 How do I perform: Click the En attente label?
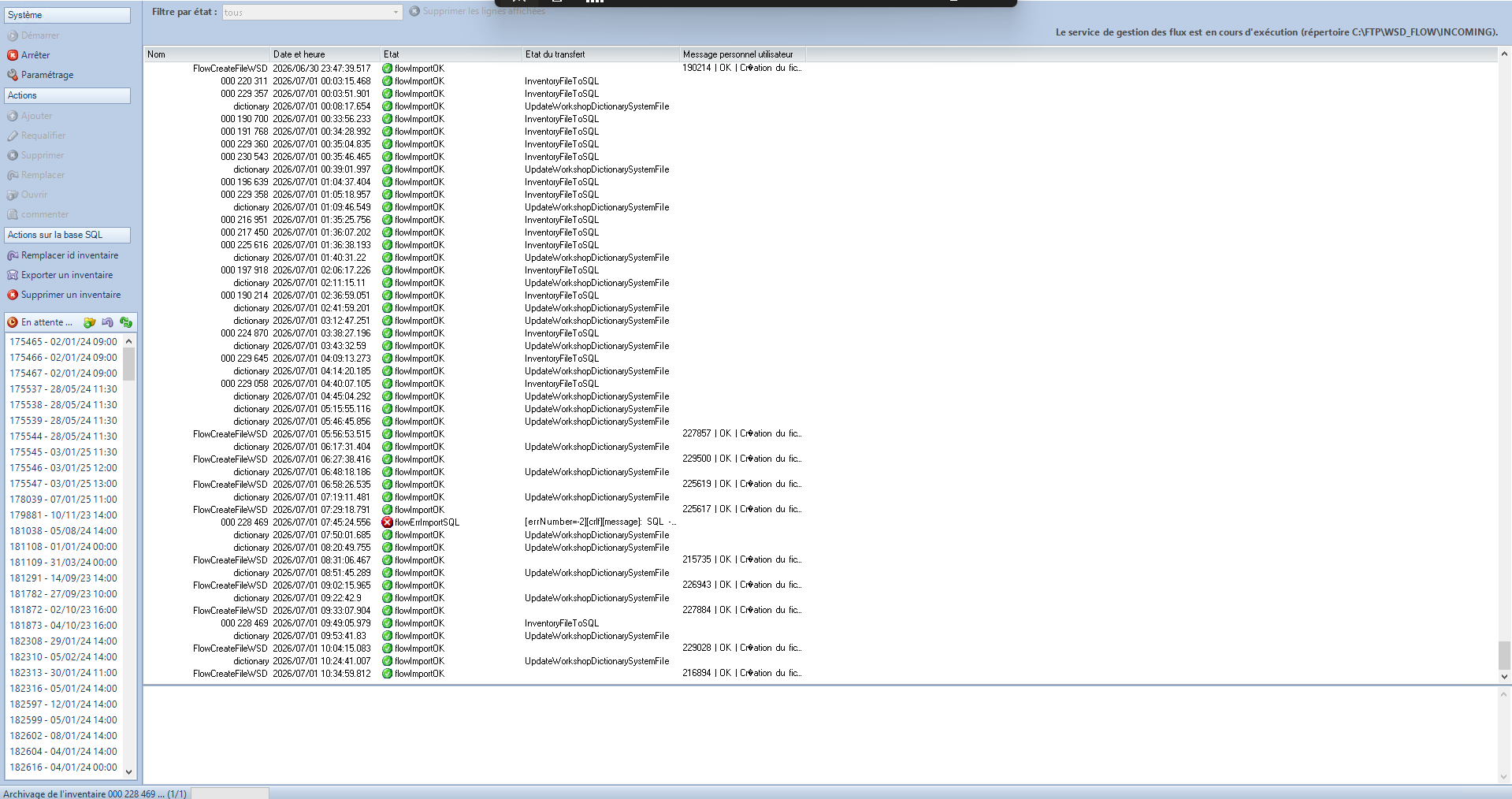pyautogui.click(x=46, y=322)
